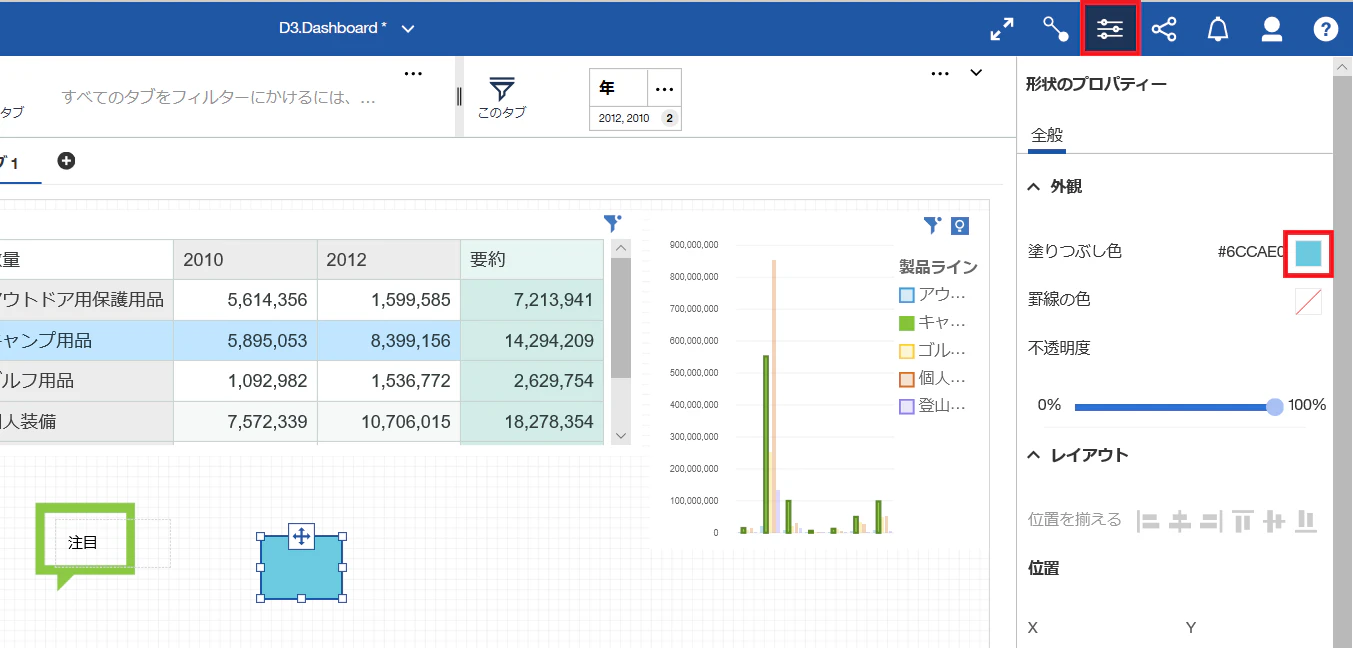The height and width of the screenshot is (648, 1353).
Task: Collapse the 外観 section
Action: tap(1034, 187)
